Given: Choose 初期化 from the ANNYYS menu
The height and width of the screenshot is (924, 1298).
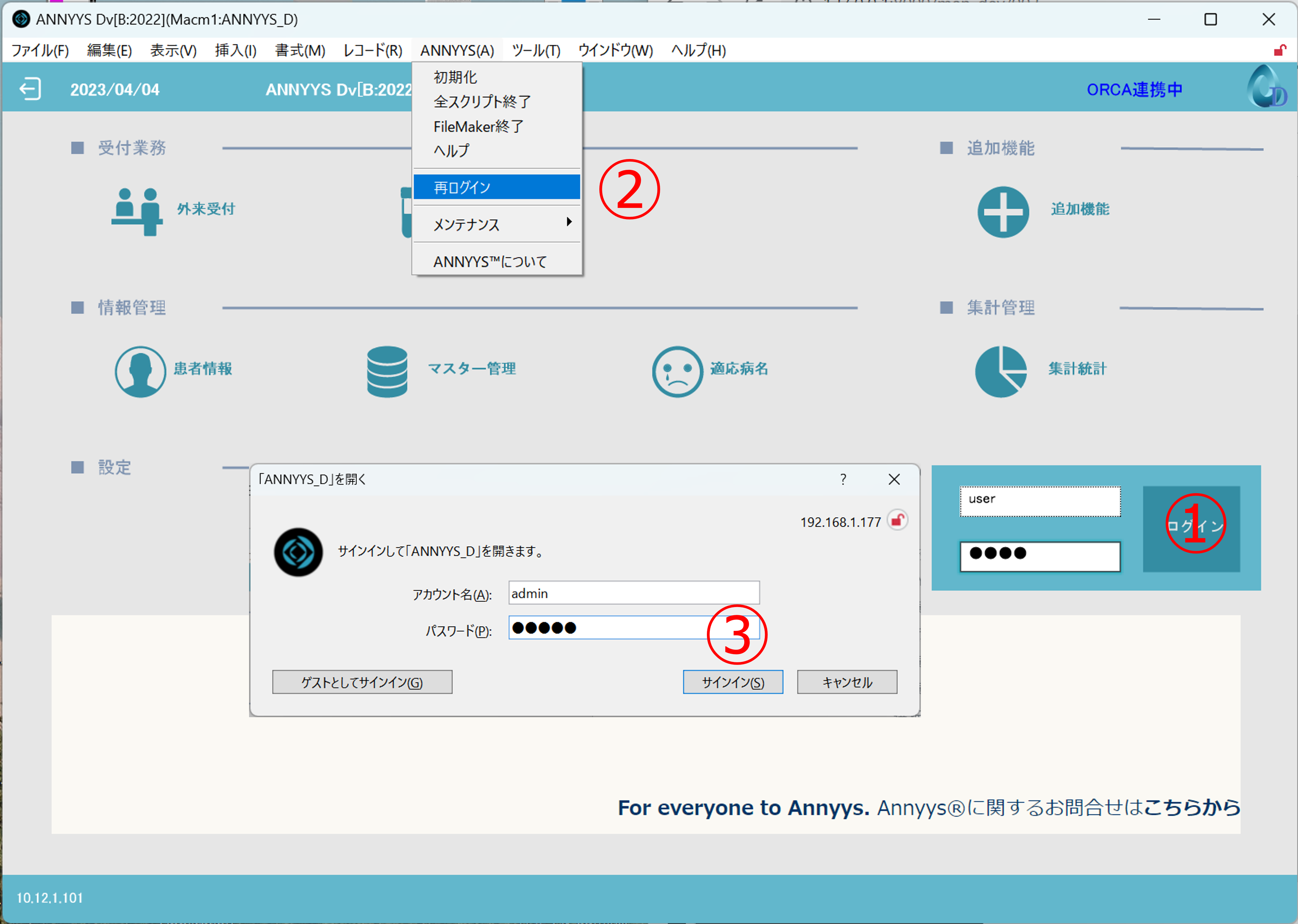Looking at the screenshot, I should tap(497, 77).
